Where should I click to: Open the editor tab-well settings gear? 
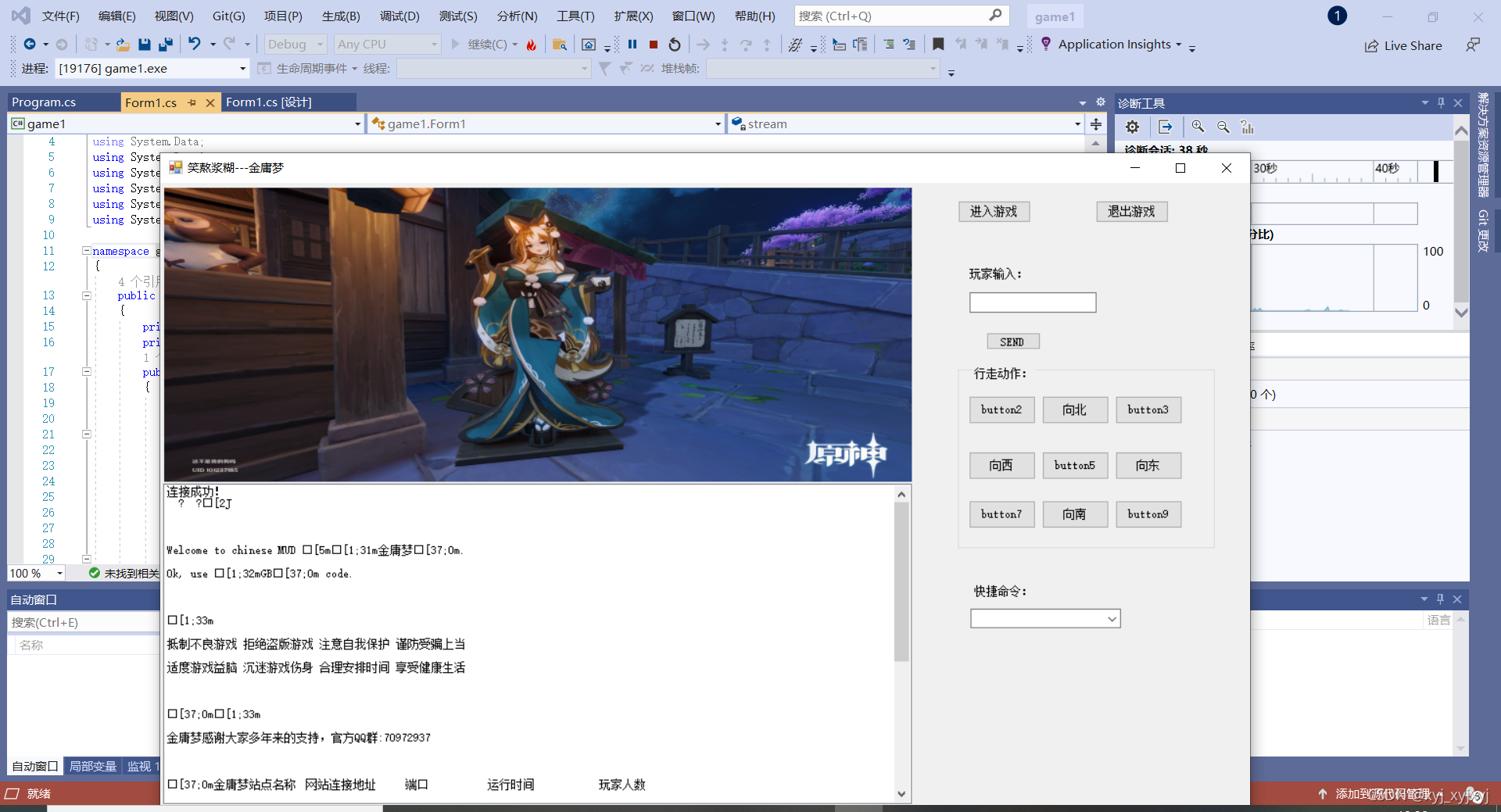(1101, 102)
